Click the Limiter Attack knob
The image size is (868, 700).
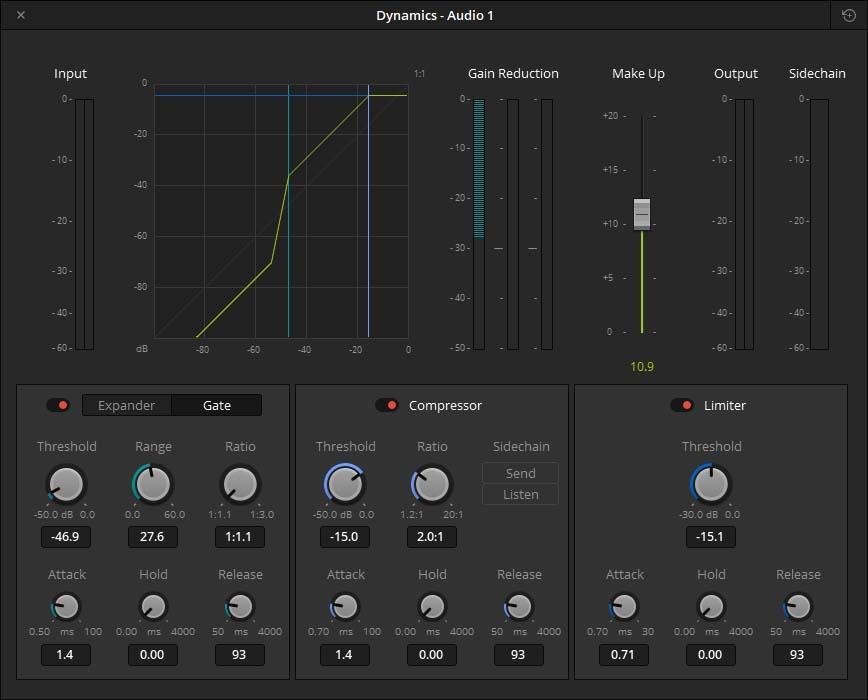click(x=624, y=606)
